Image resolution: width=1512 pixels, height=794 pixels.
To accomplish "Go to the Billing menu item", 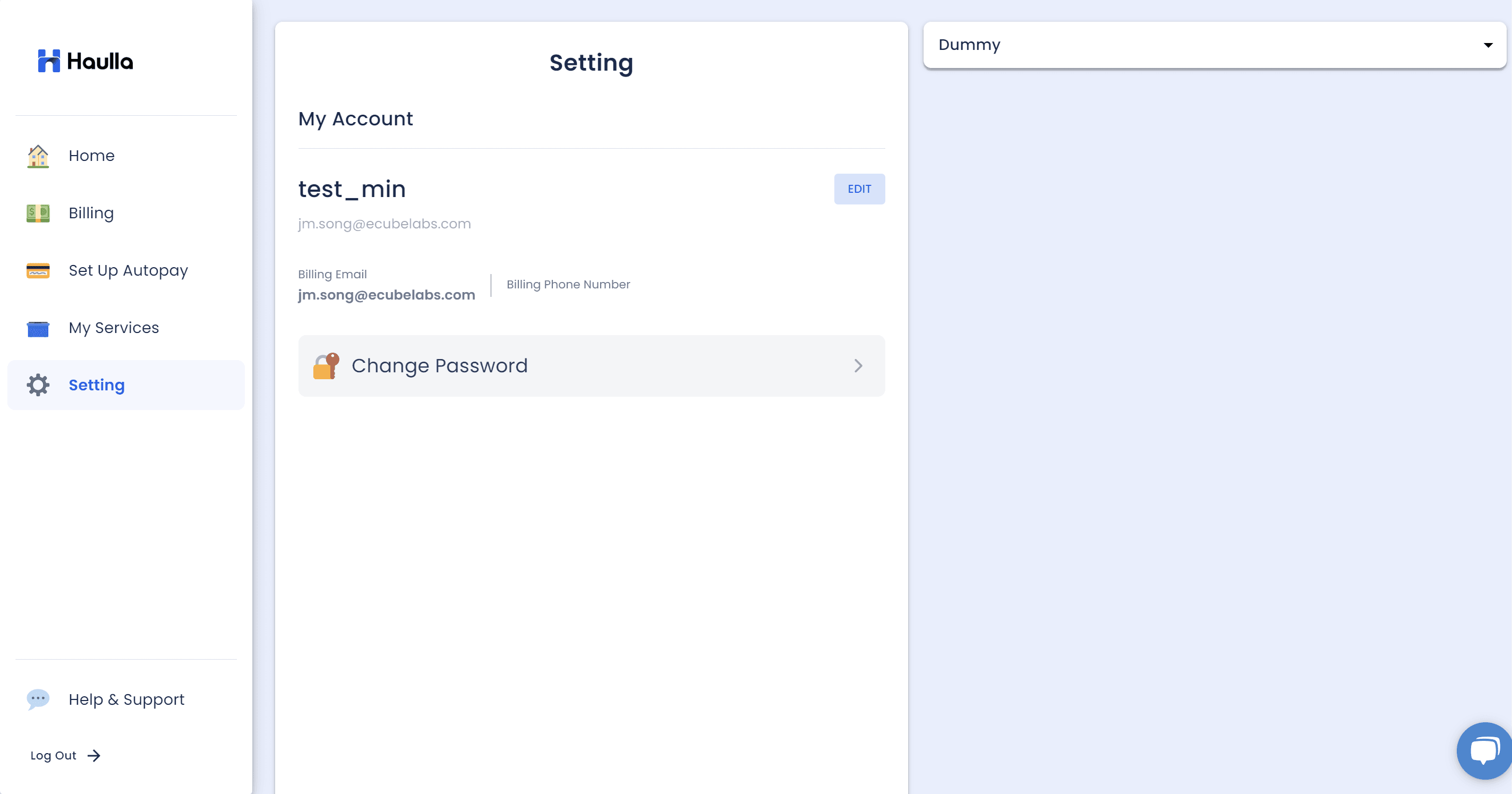I will [91, 213].
